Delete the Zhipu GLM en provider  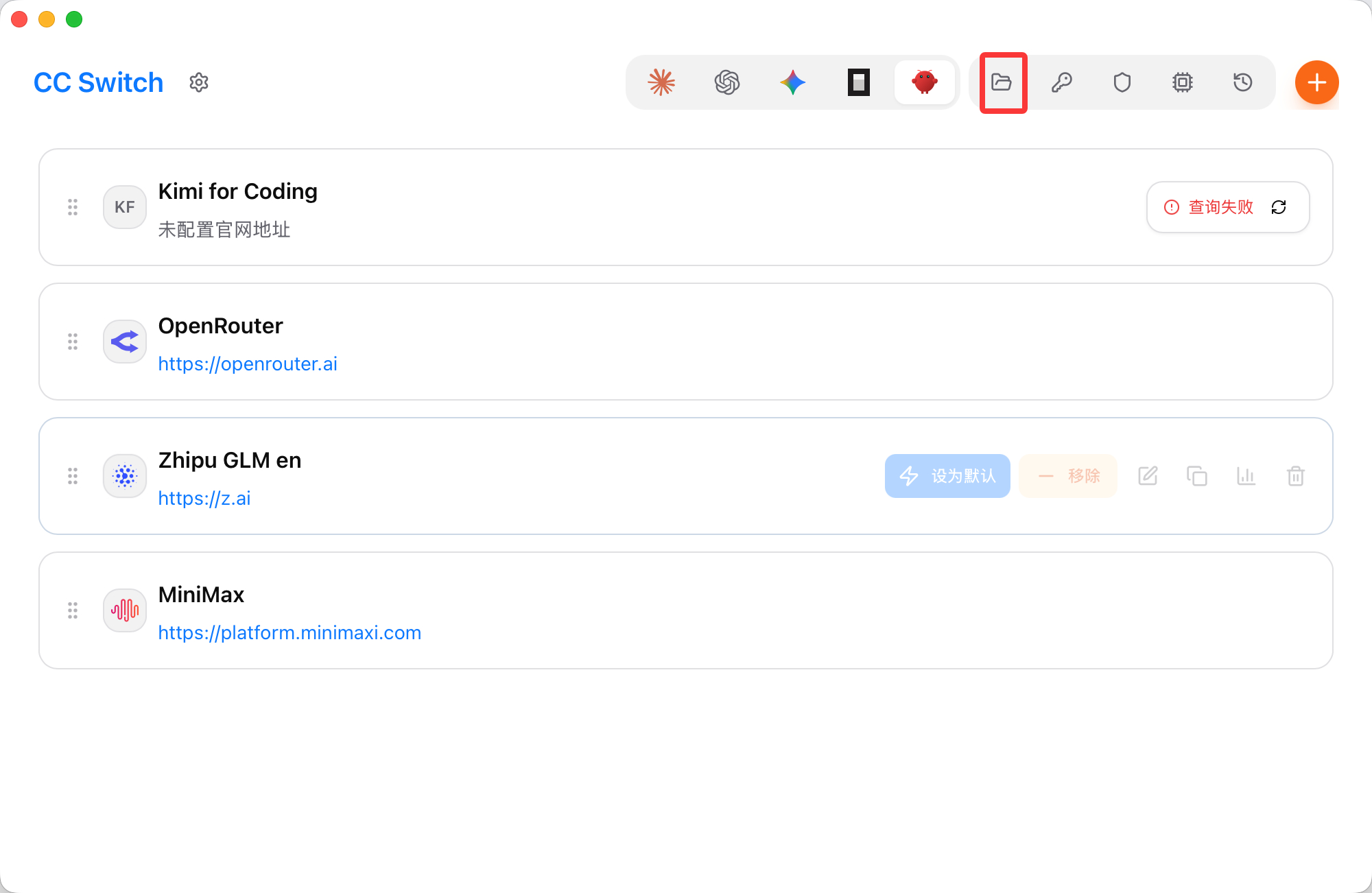pyautogui.click(x=1296, y=476)
